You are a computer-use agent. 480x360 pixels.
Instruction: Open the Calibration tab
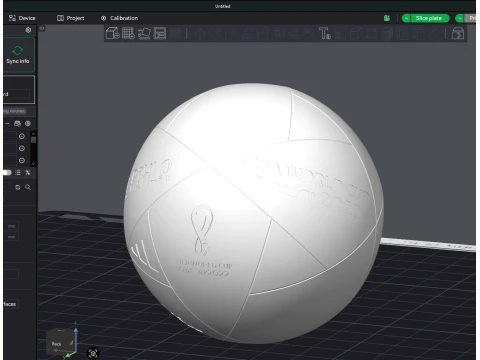pos(119,18)
